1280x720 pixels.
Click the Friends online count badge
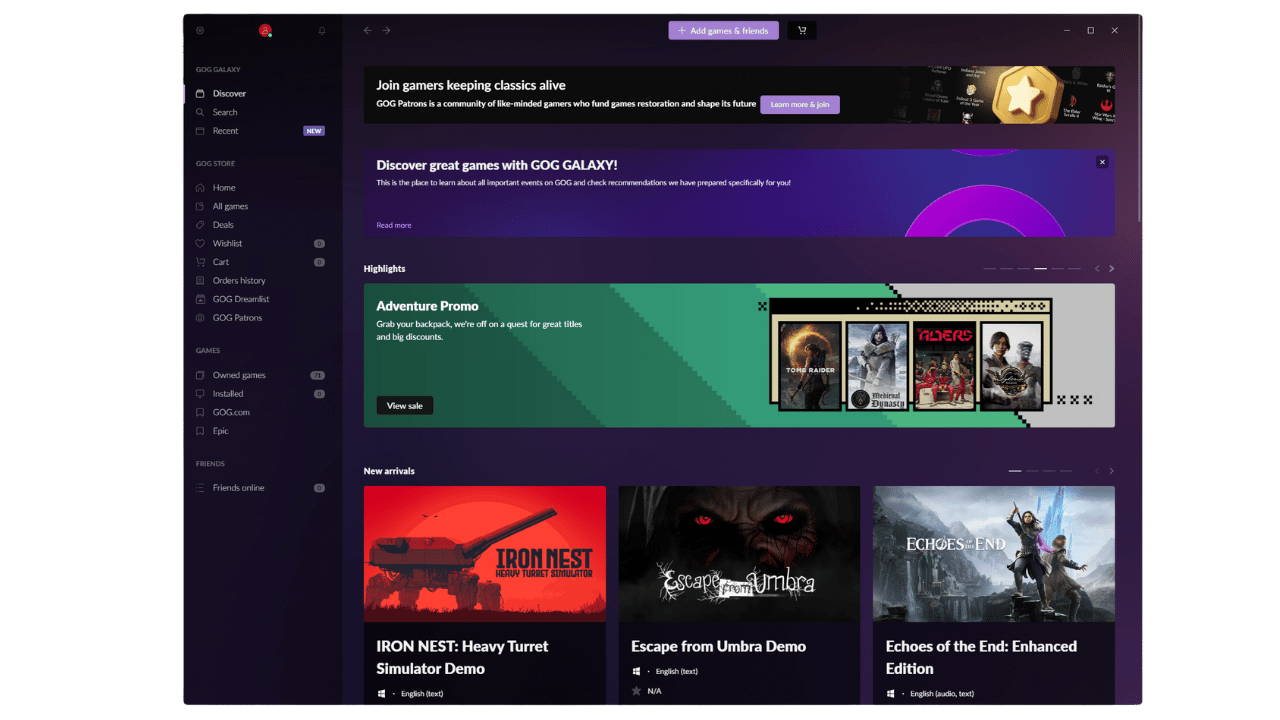319,488
